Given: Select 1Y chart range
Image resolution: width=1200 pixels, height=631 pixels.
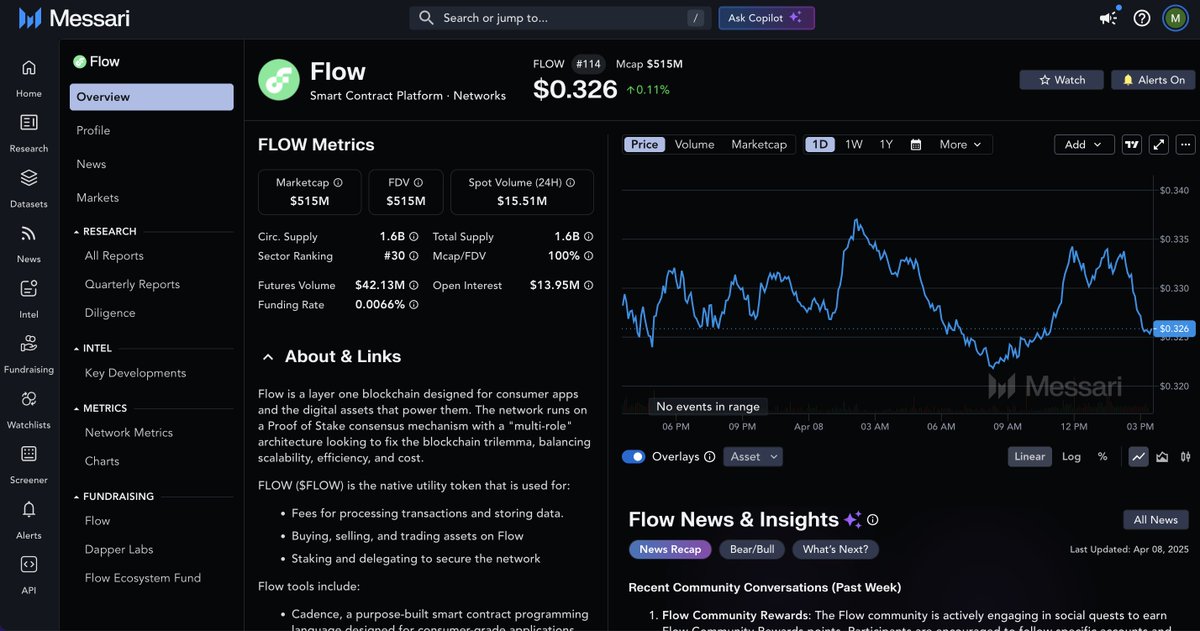Looking at the screenshot, I should (886, 145).
